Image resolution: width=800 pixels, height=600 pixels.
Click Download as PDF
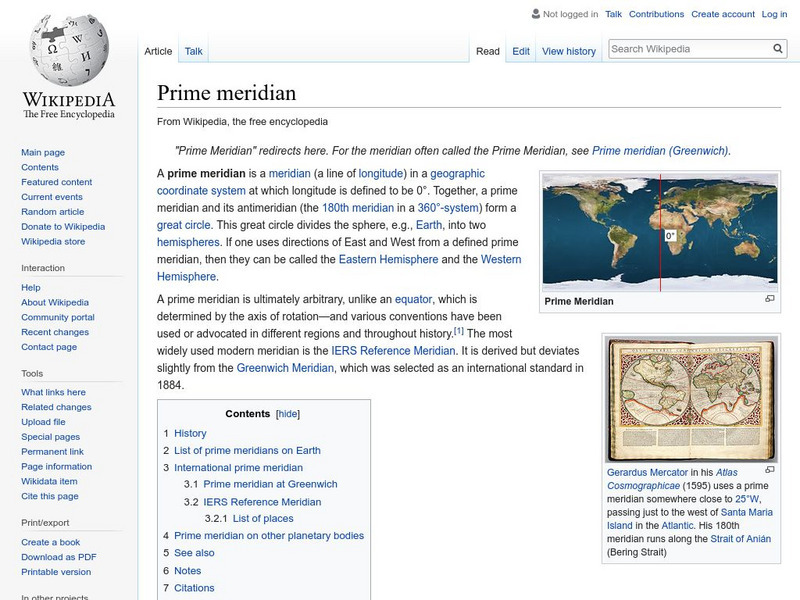coord(59,557)
